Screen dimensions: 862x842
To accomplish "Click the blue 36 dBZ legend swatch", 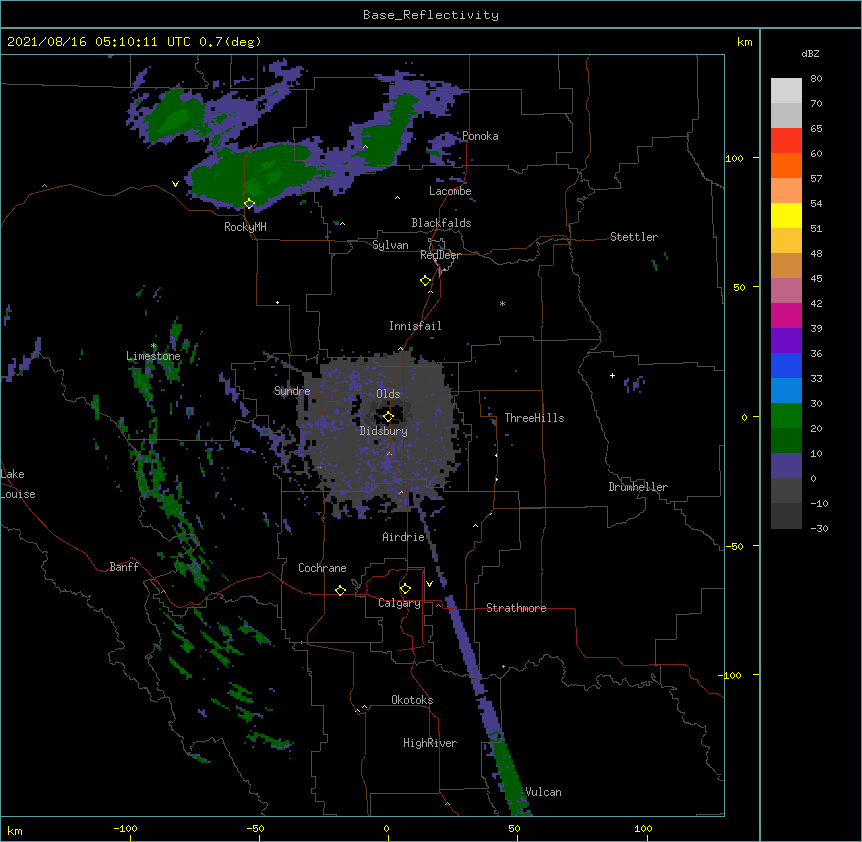I will click(x=786, y=365).
